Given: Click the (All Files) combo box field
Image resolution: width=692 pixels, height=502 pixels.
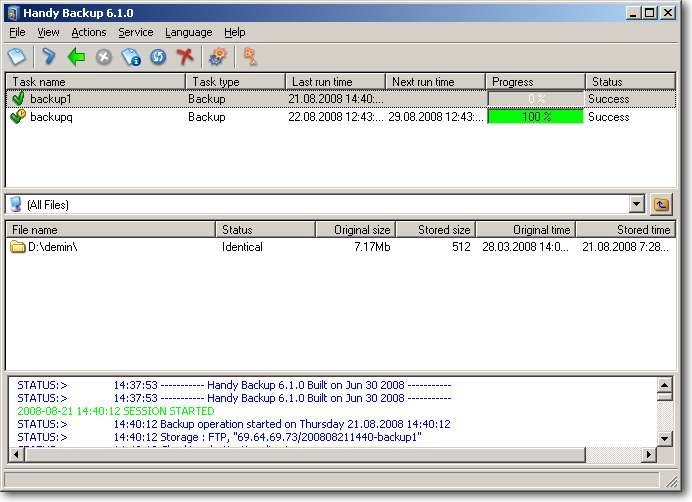Looking at the screenshot, I should click(325, 204).
